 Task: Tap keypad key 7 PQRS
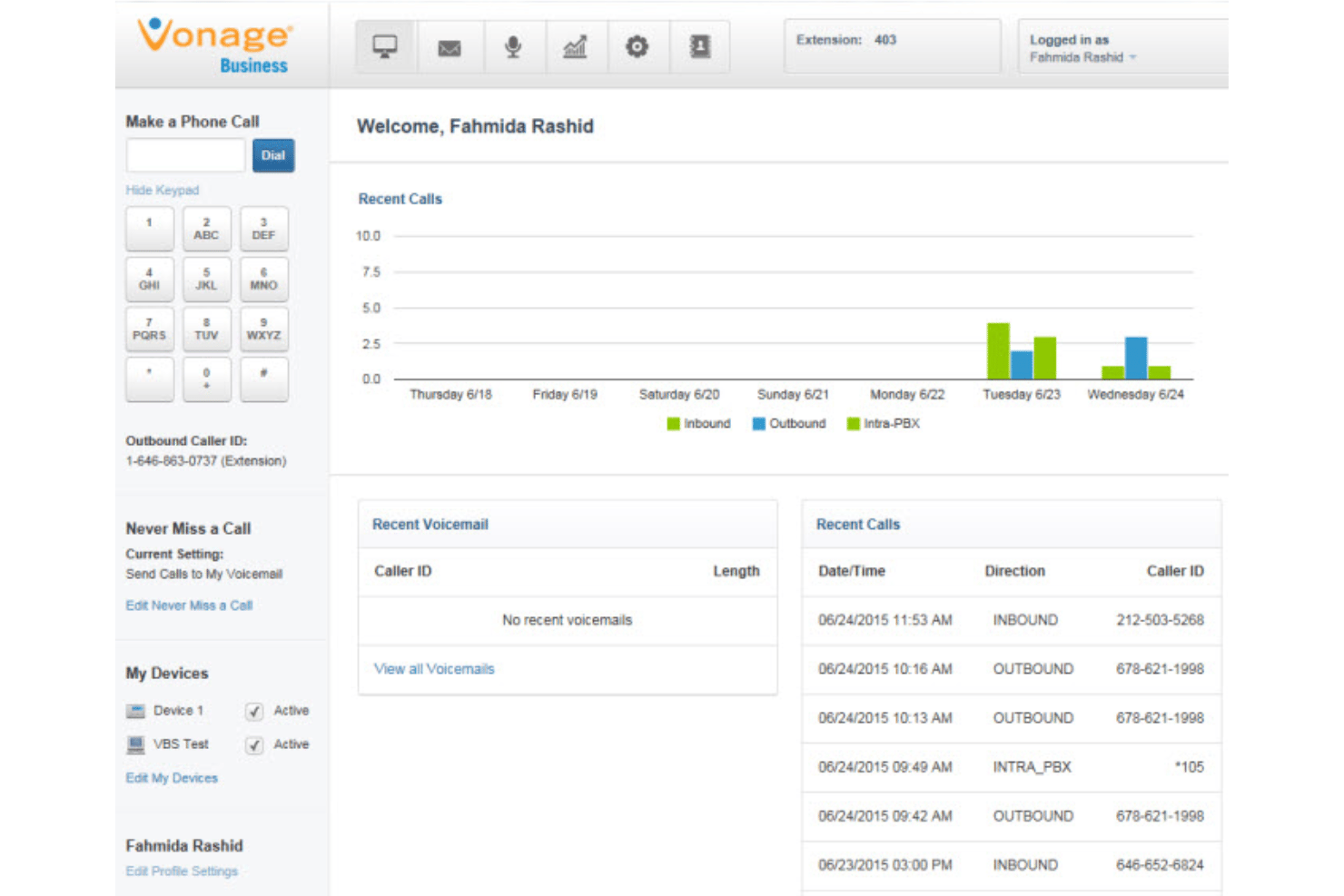pos(150,329)
